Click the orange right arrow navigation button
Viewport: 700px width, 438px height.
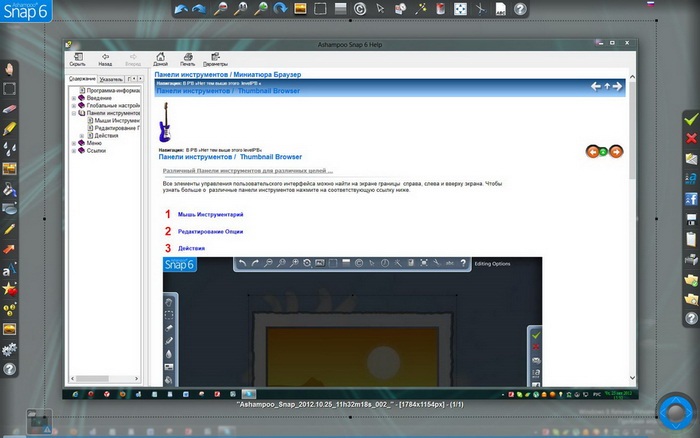coord(616,152)
